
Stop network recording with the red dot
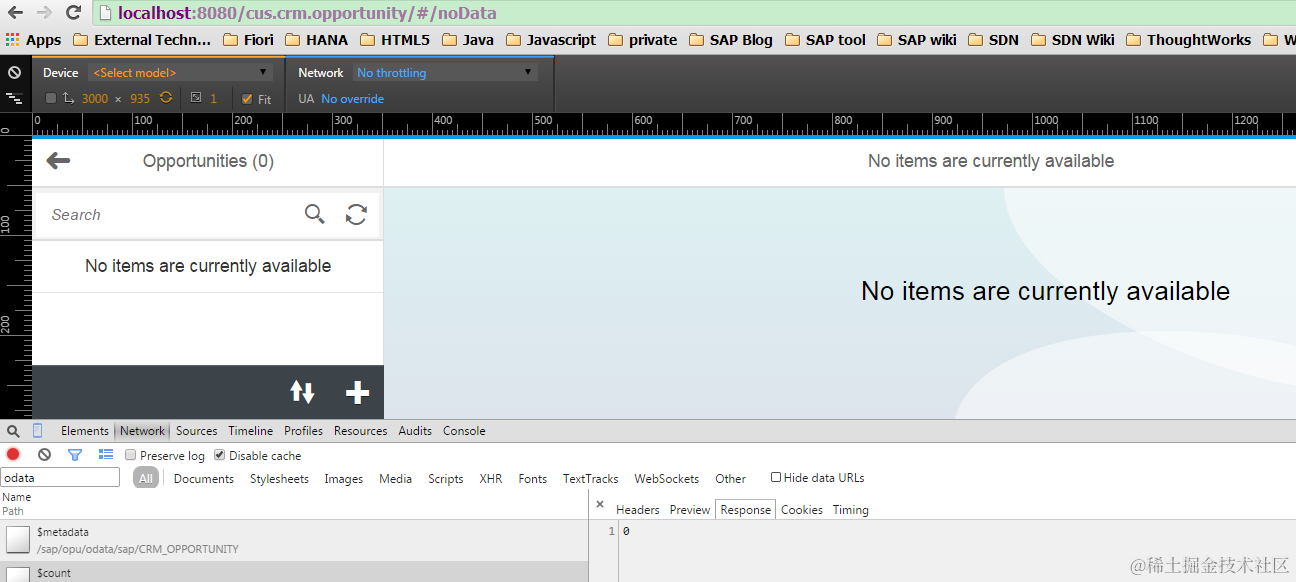(x=13, y=455)
